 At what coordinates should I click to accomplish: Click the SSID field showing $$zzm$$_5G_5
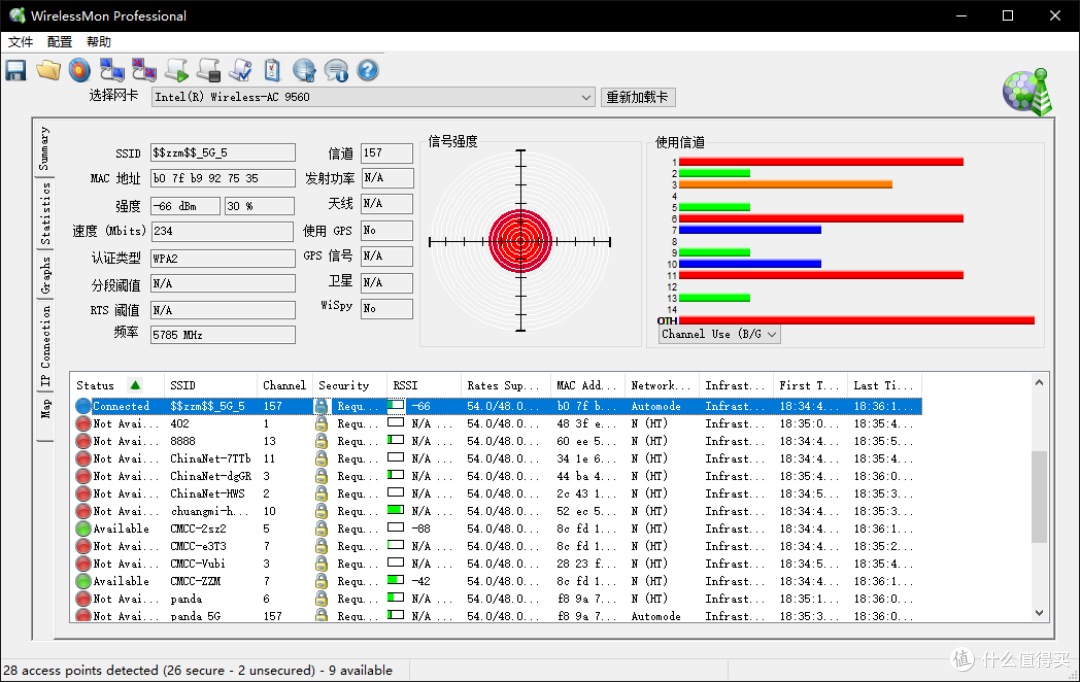223,152
